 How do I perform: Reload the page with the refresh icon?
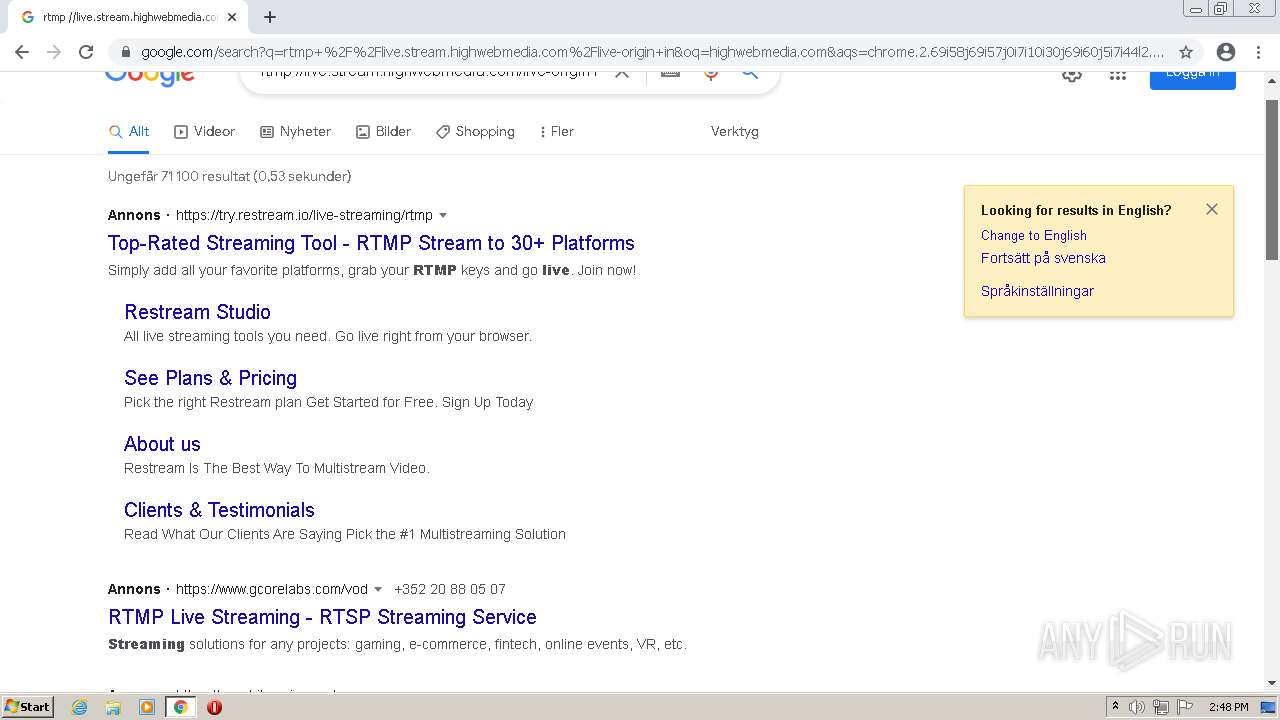tap(86, 52)
